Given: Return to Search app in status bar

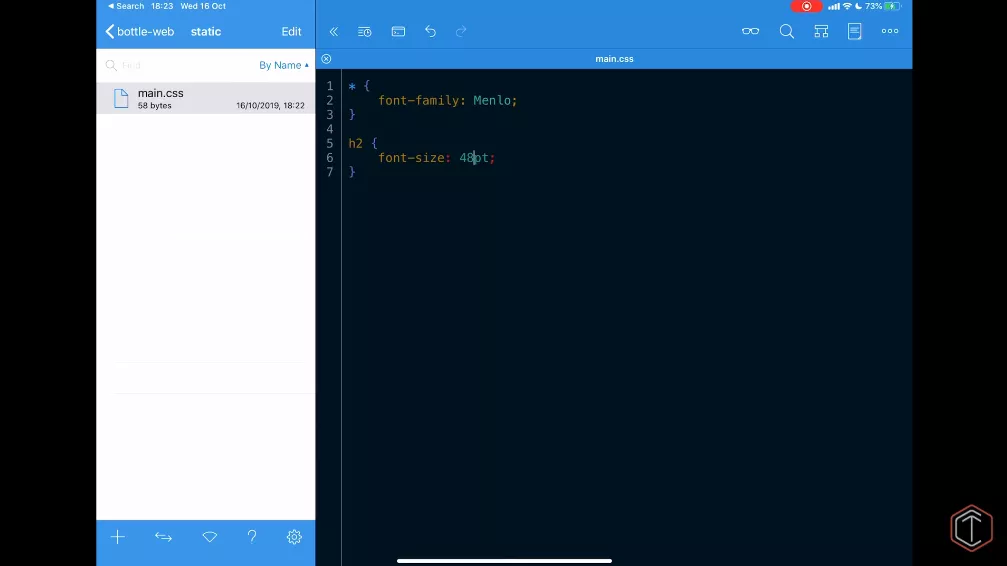Looking at the screenshot, I should (x=126, y=6).
